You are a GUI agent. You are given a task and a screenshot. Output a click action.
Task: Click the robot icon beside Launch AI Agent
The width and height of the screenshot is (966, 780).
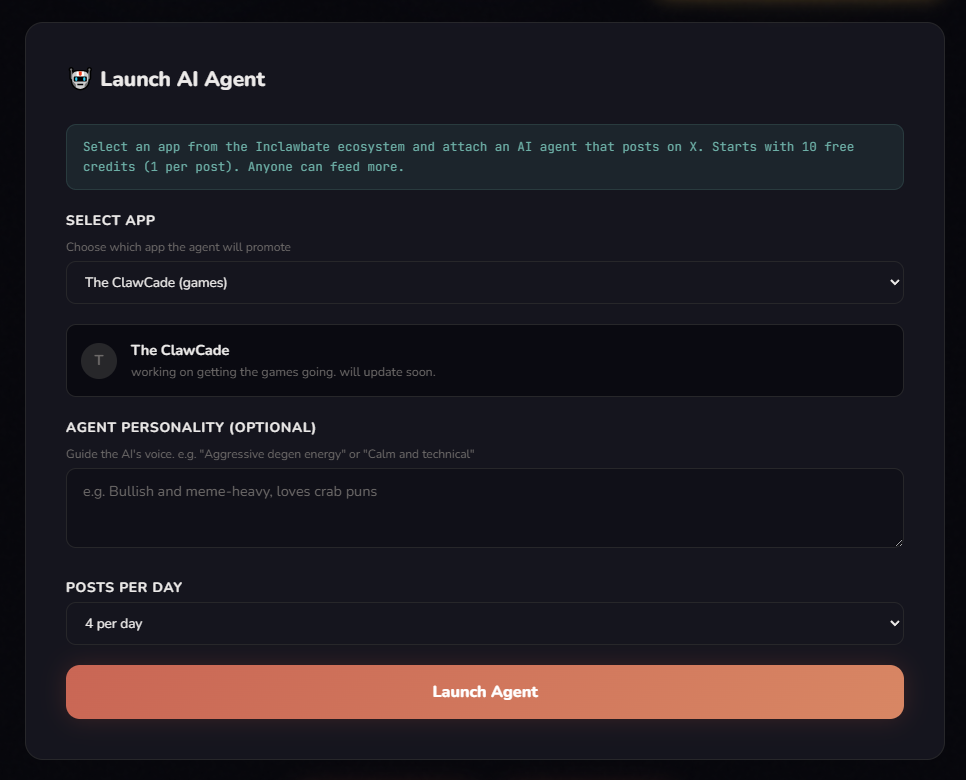pyautogui.click(x=79, y=79)
